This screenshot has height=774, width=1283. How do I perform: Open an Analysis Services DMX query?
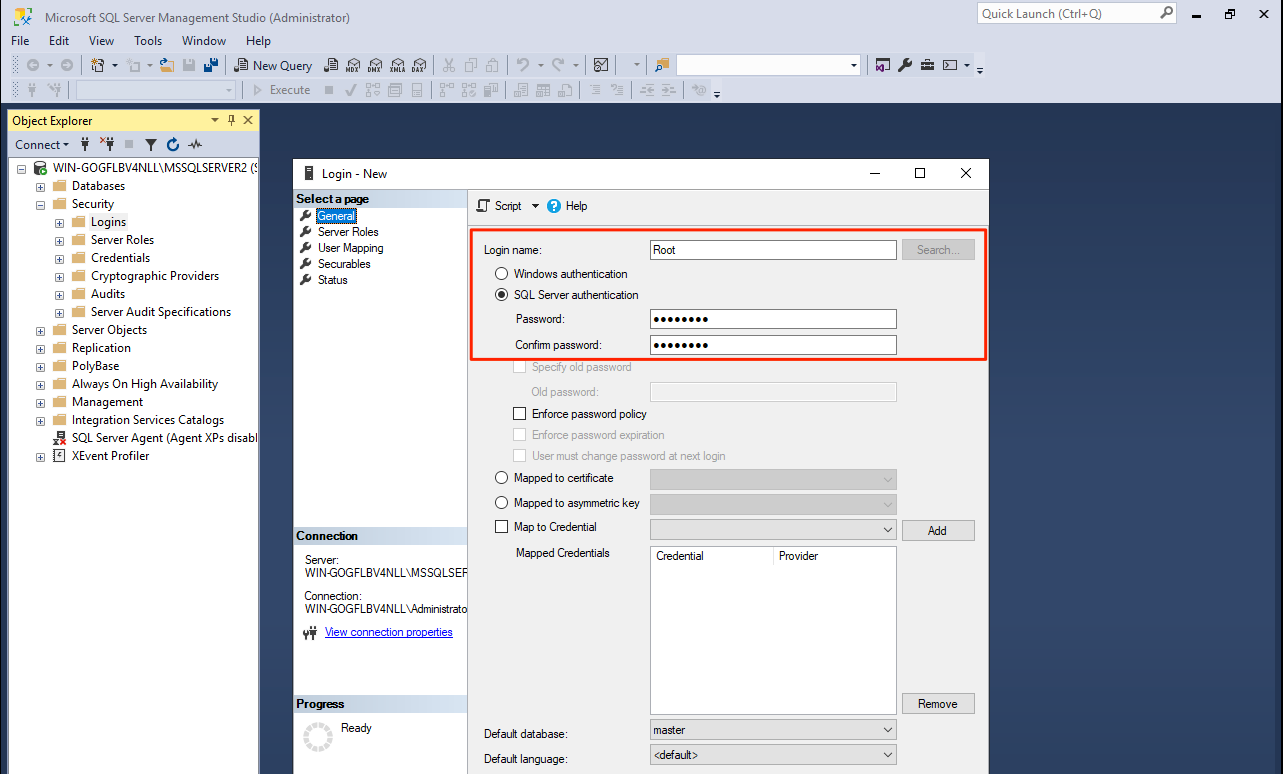(375, 65)
